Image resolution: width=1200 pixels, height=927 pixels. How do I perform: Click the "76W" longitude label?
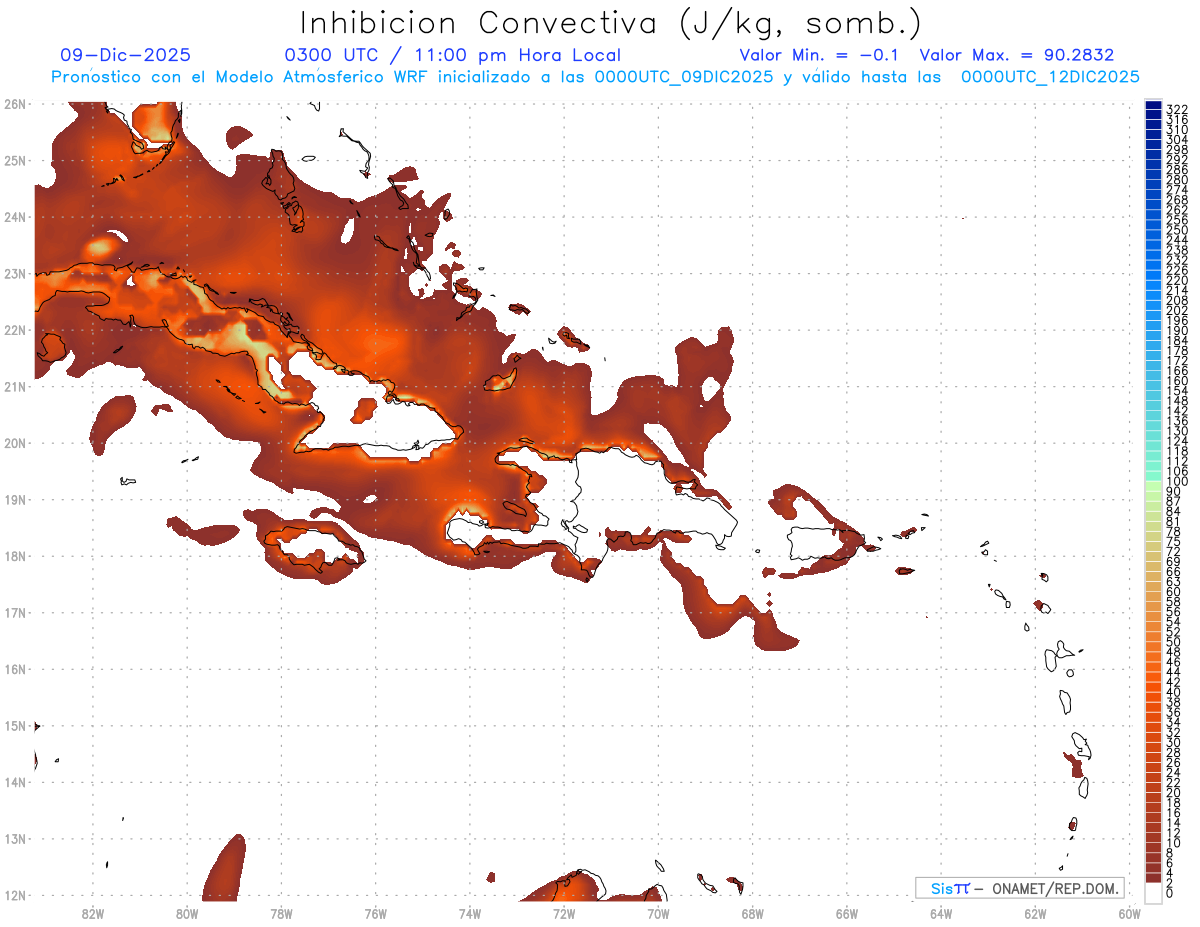pyautogui.click(x=376, y=912)
